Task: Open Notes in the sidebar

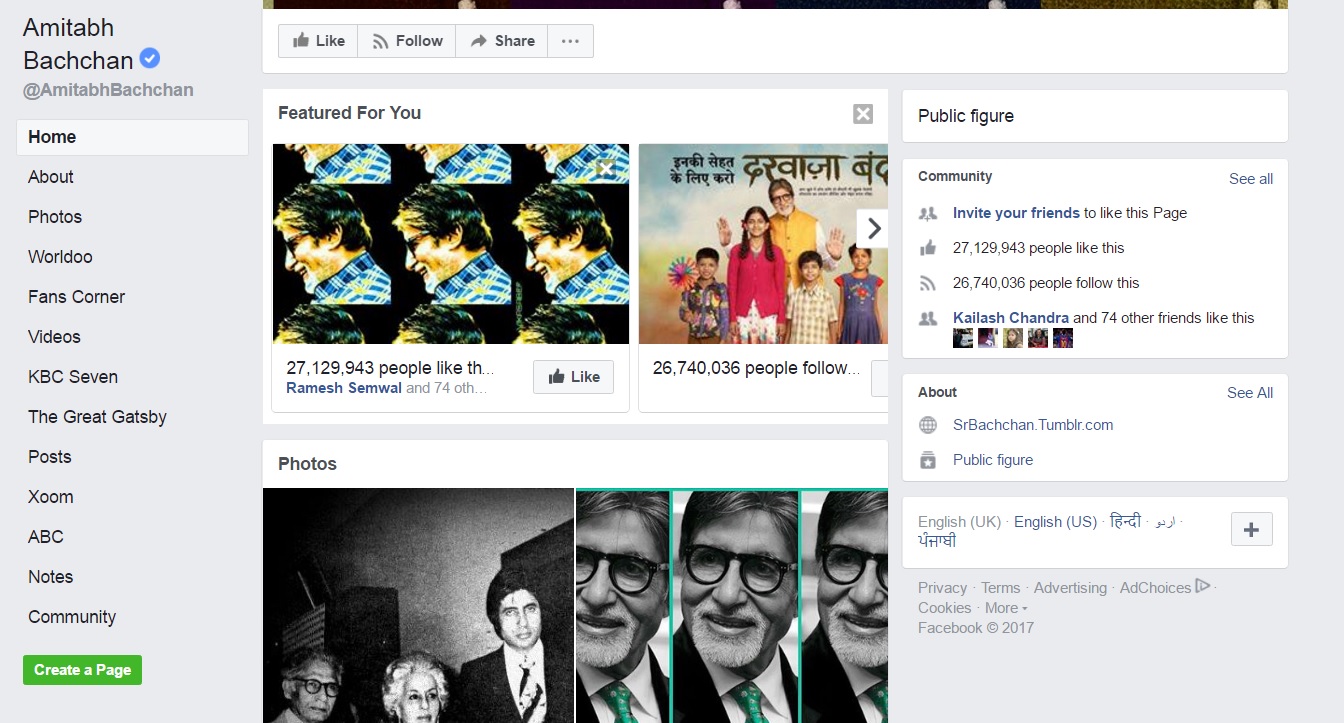Action: (51, 577)
